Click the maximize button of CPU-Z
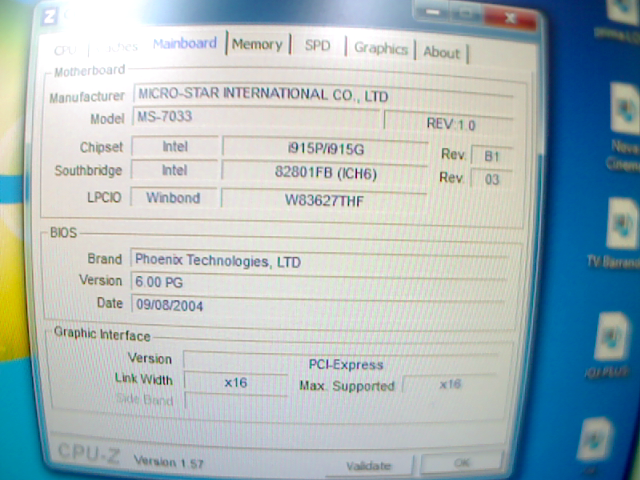 click(x=467, y=15)
